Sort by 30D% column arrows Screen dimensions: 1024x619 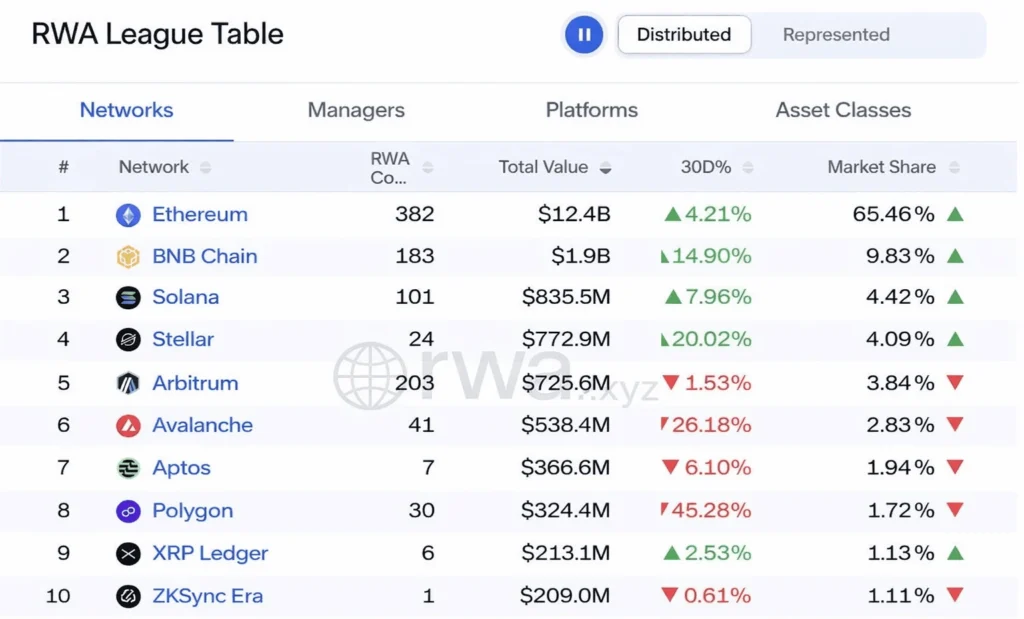point(748,168)
